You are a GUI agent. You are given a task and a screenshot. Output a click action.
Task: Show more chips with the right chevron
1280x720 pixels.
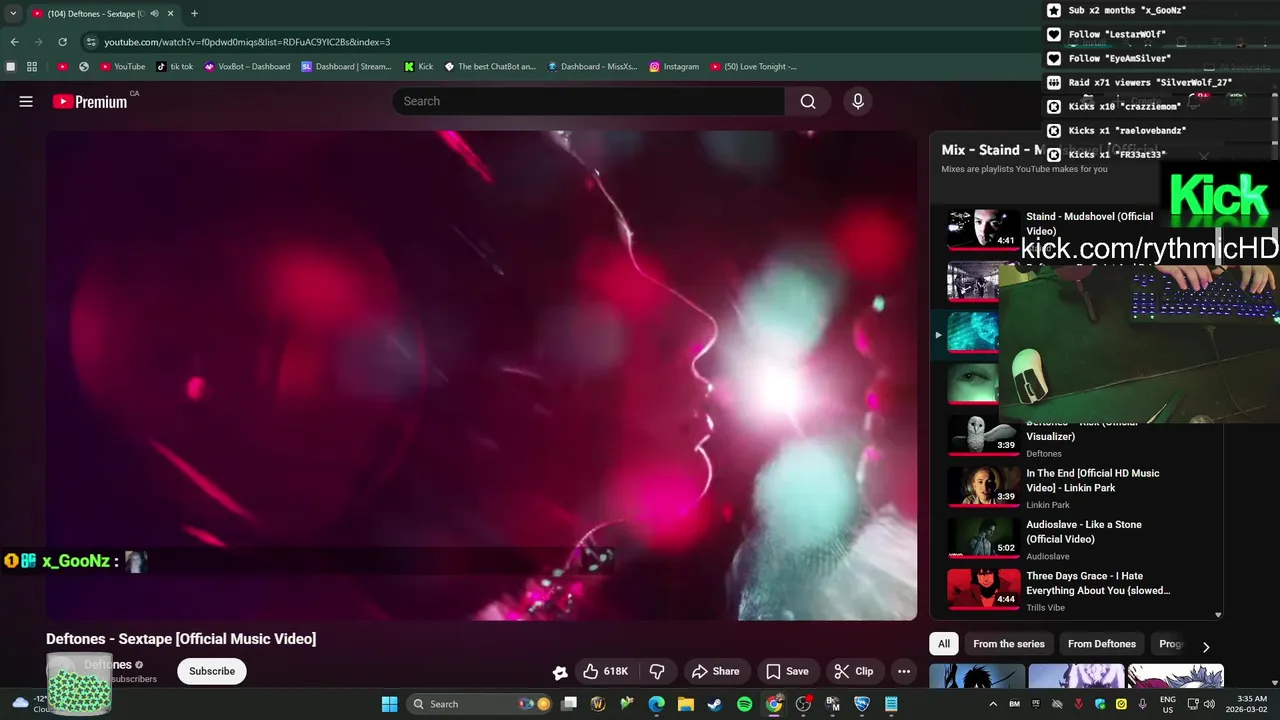1206,647
